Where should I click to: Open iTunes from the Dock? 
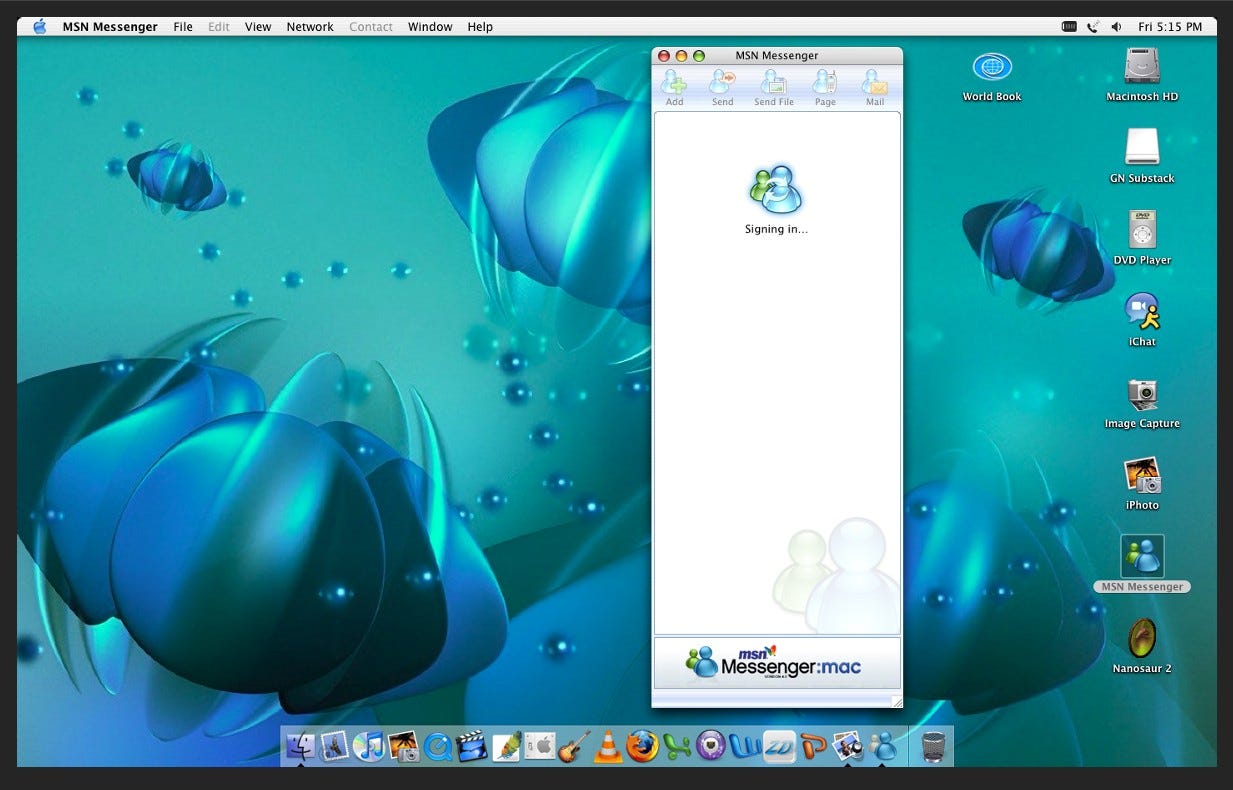click(368, 746)
